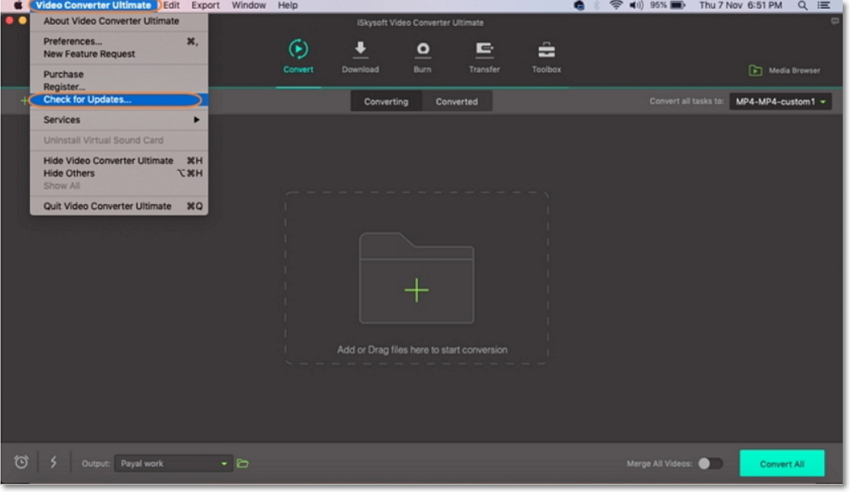This screenshot has height=492, width=850.
Task: Switch to the Converted tab
Action: point(456,101)
